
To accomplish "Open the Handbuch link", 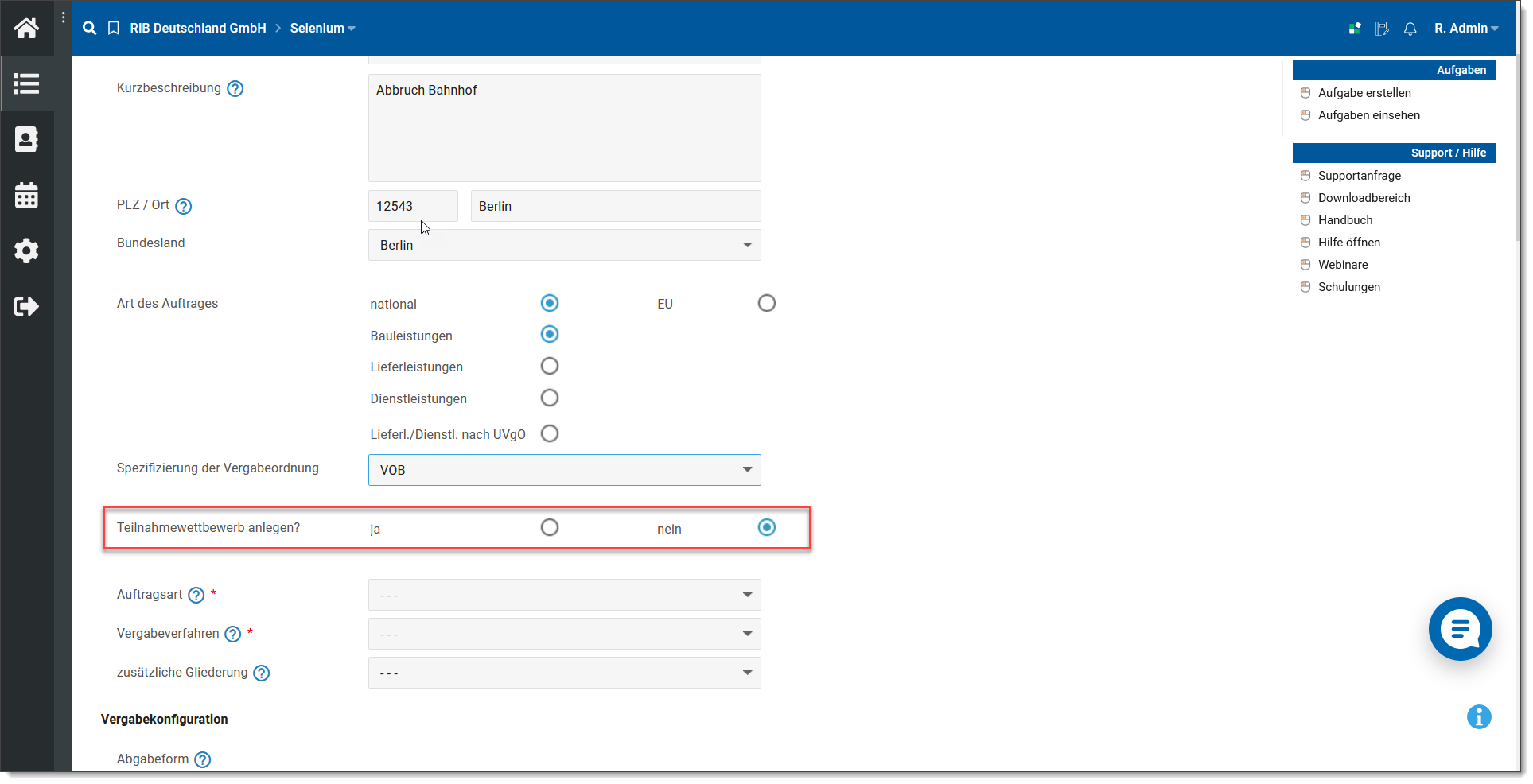I will (1344, 220).
